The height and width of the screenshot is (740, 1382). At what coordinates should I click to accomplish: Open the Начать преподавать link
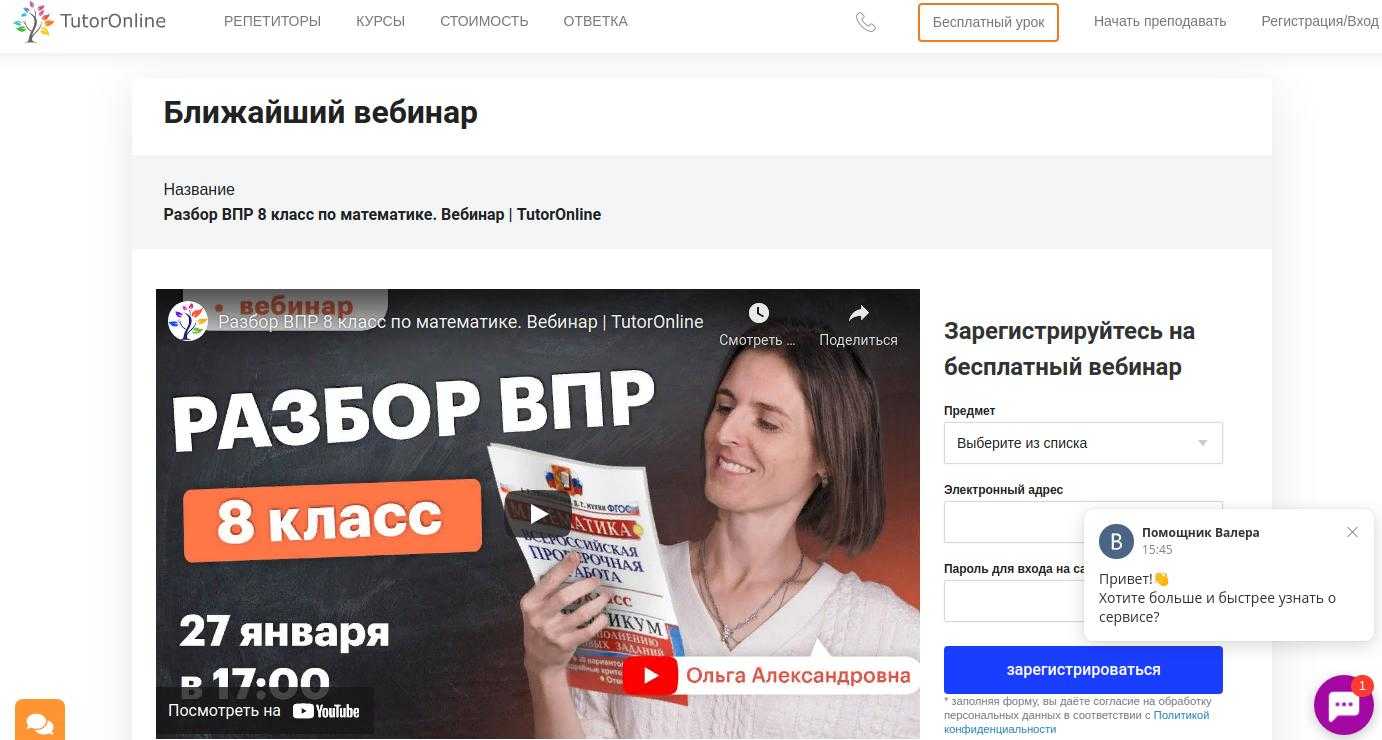pos(1160,21)
